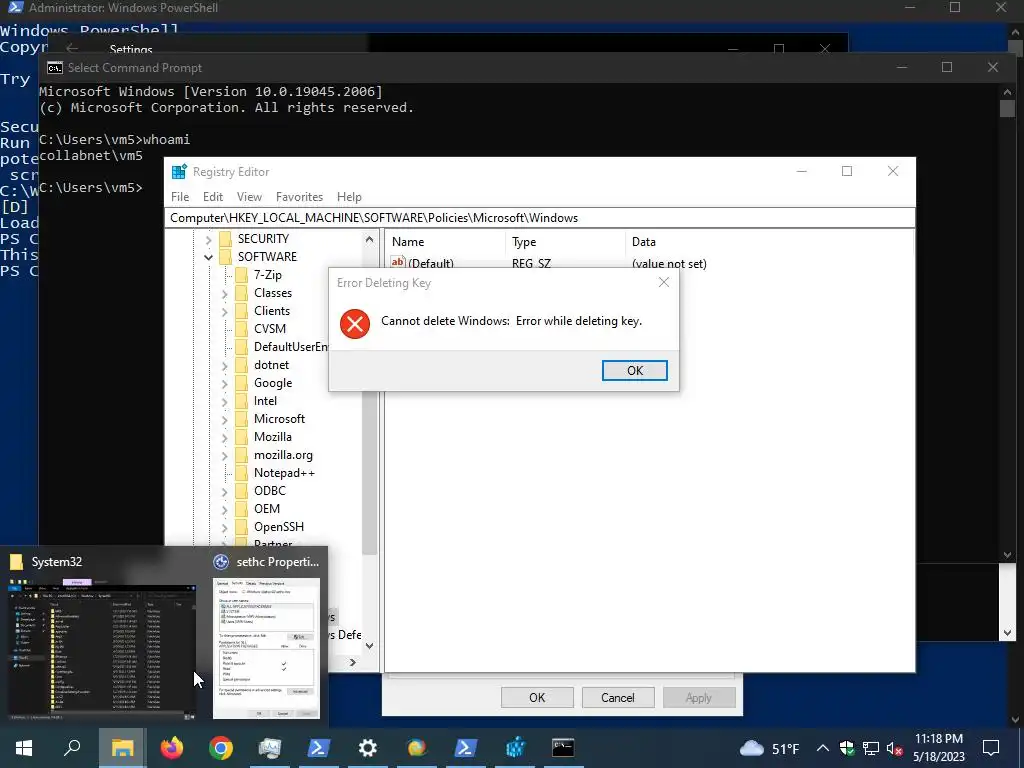The height and width of the screenshot is (768, 1024).
Task: Click the red error icon in the dialog
Action: click(355, 323)
